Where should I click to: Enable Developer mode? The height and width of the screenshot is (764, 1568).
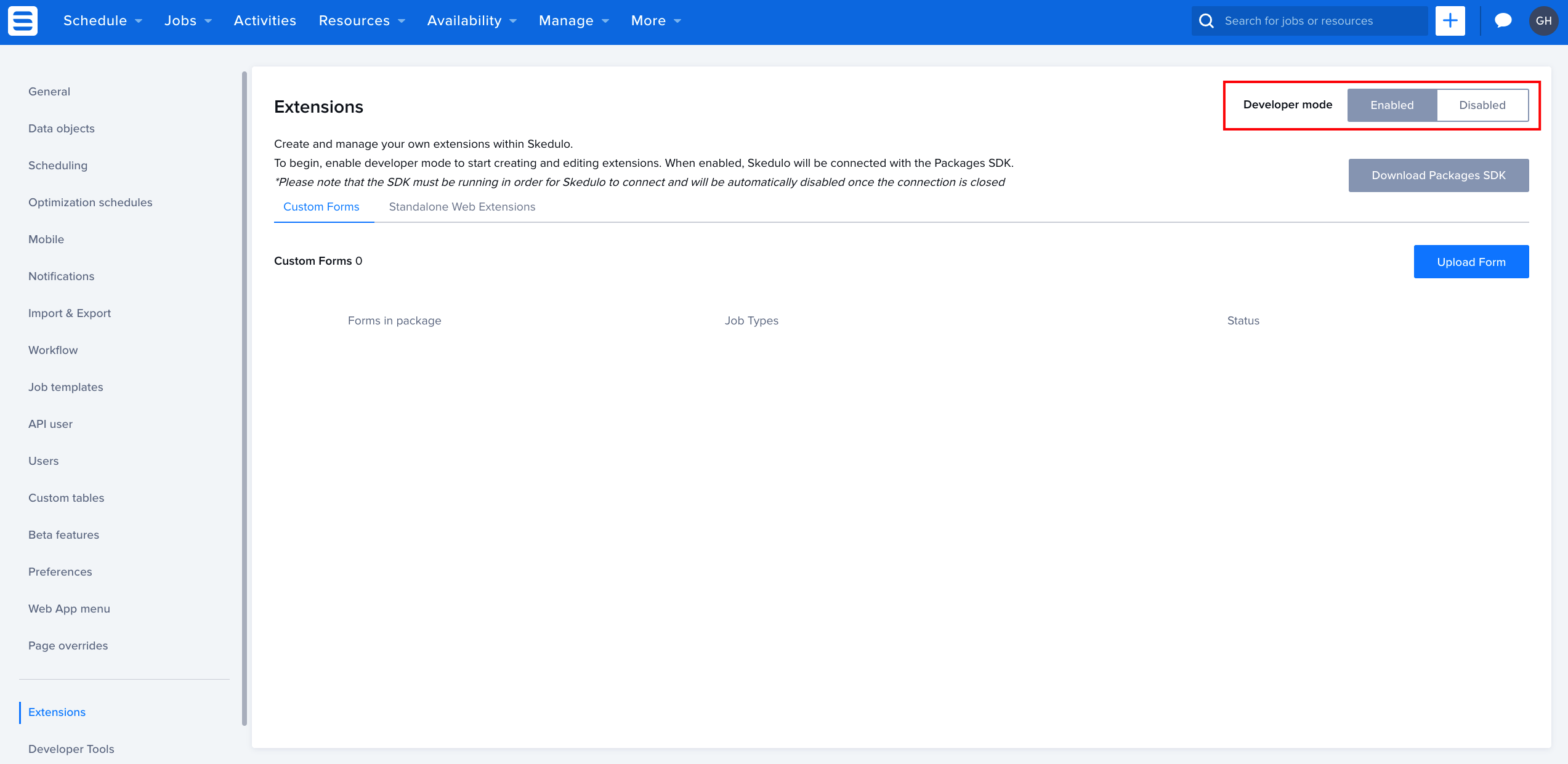click(x=1392, y=105)
